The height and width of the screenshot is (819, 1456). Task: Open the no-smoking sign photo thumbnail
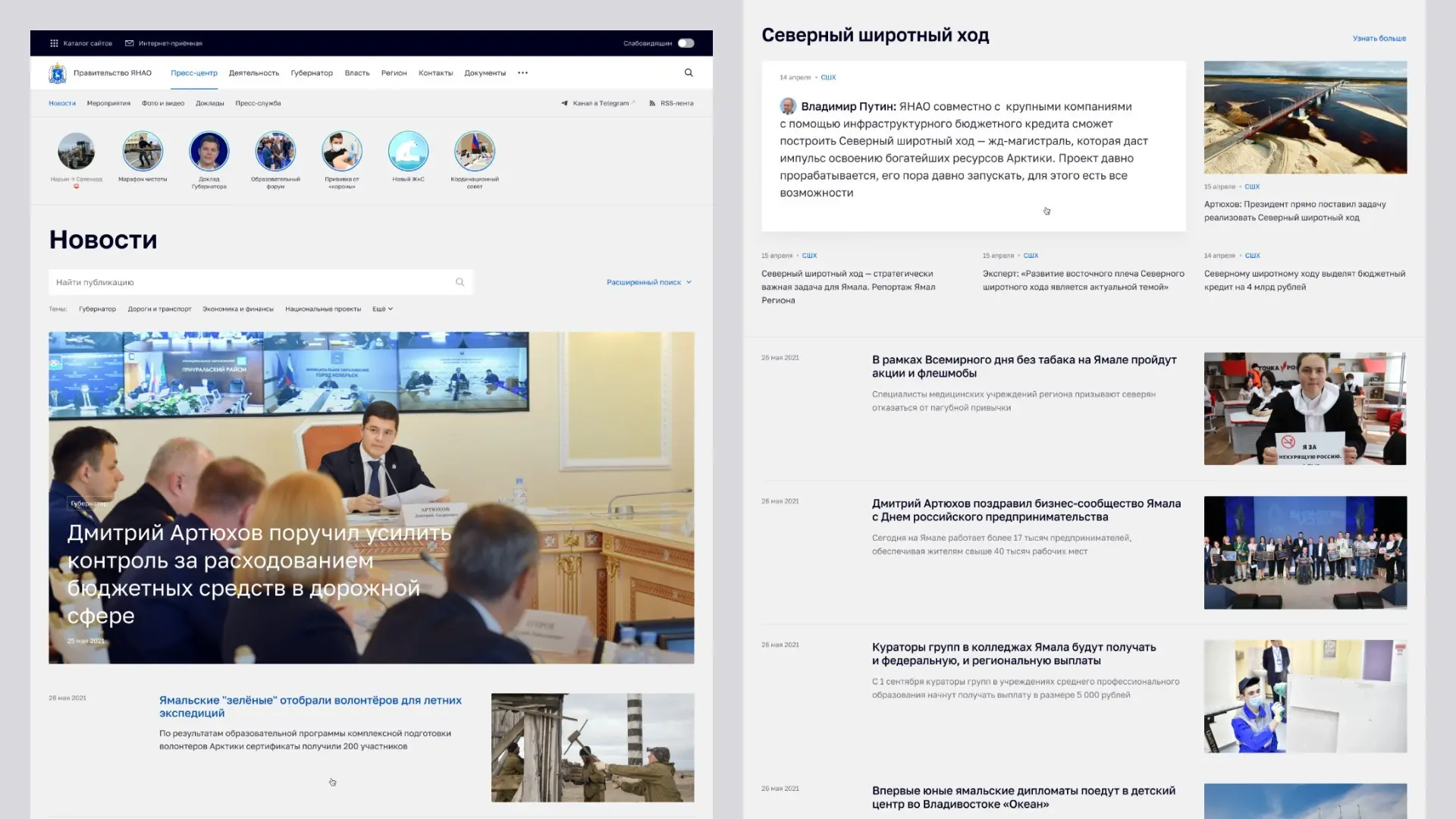(1305, 409)
